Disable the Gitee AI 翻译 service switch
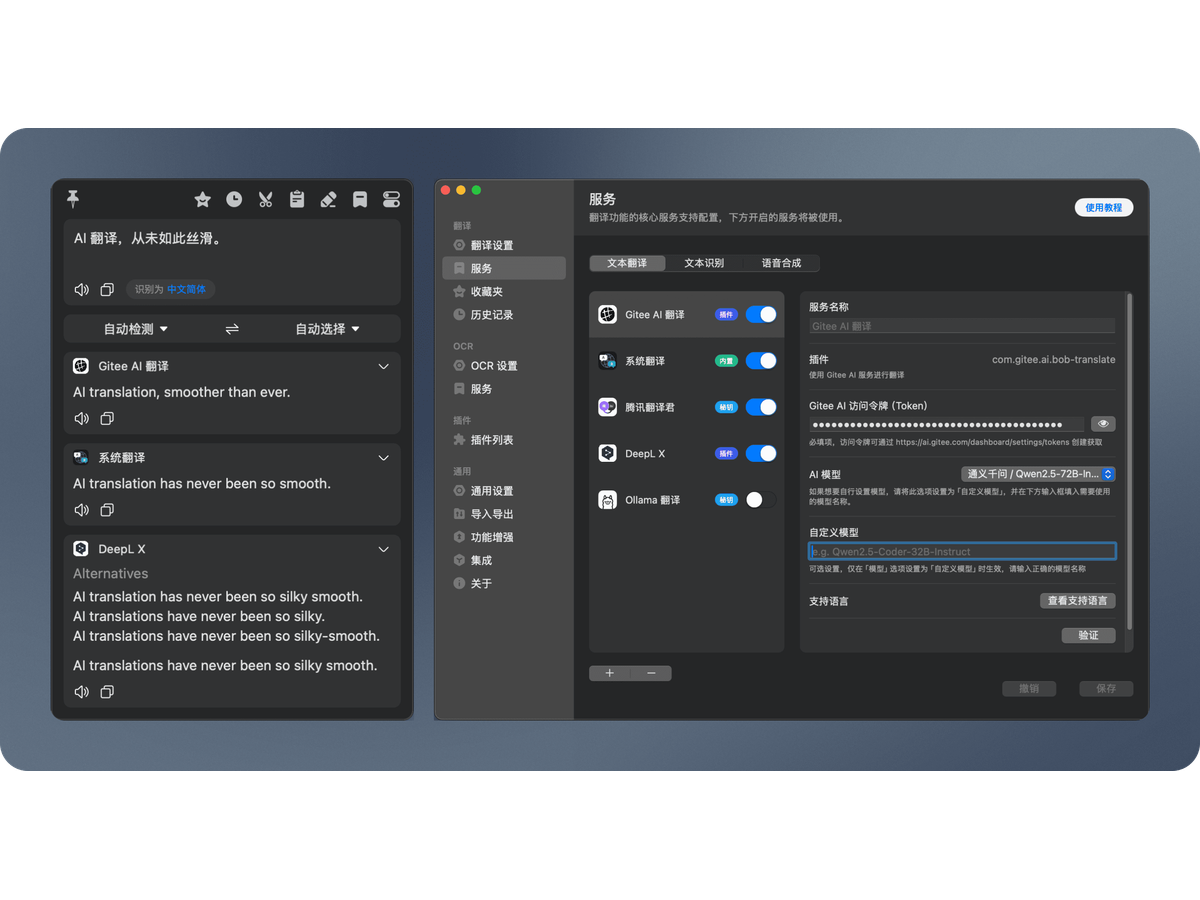1200x900 pixels. pyautogui.click(x=761, y=314)
